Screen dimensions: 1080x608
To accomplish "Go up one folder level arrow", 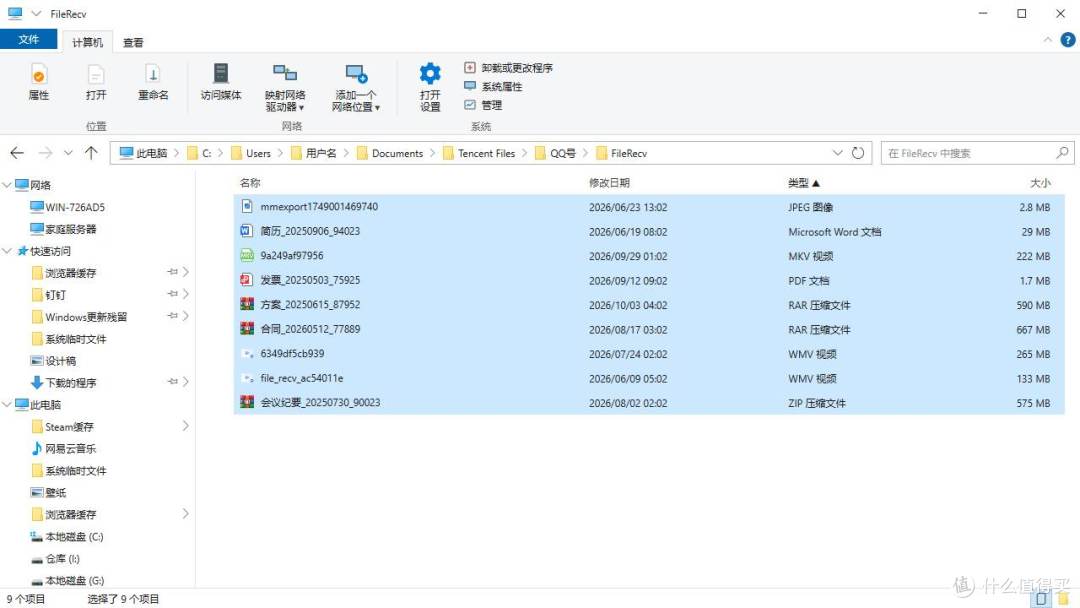I will pyautogui.click(x=91, y=153).
